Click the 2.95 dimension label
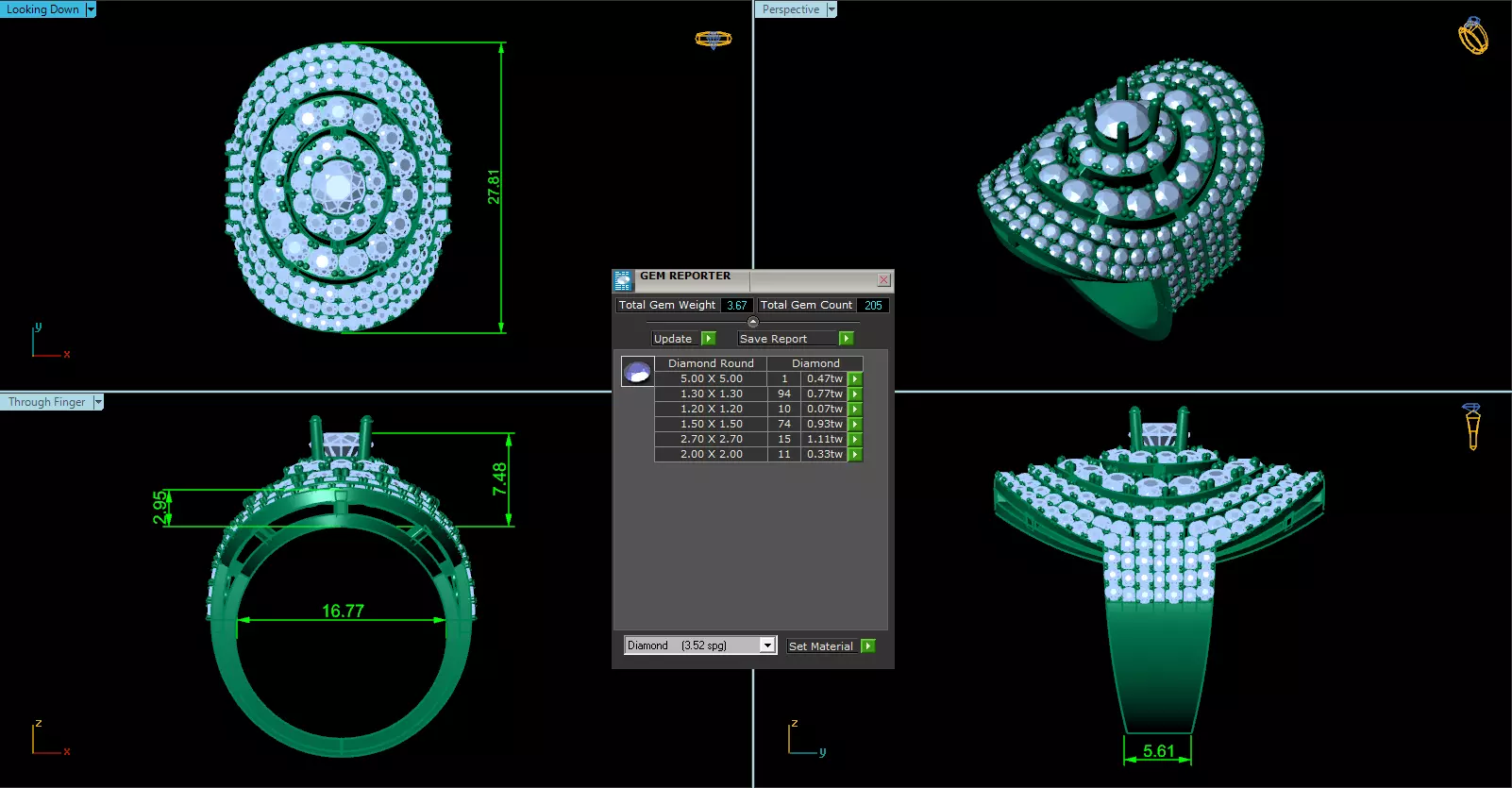This screenshot has width=1512, height=788. [160, 508]
